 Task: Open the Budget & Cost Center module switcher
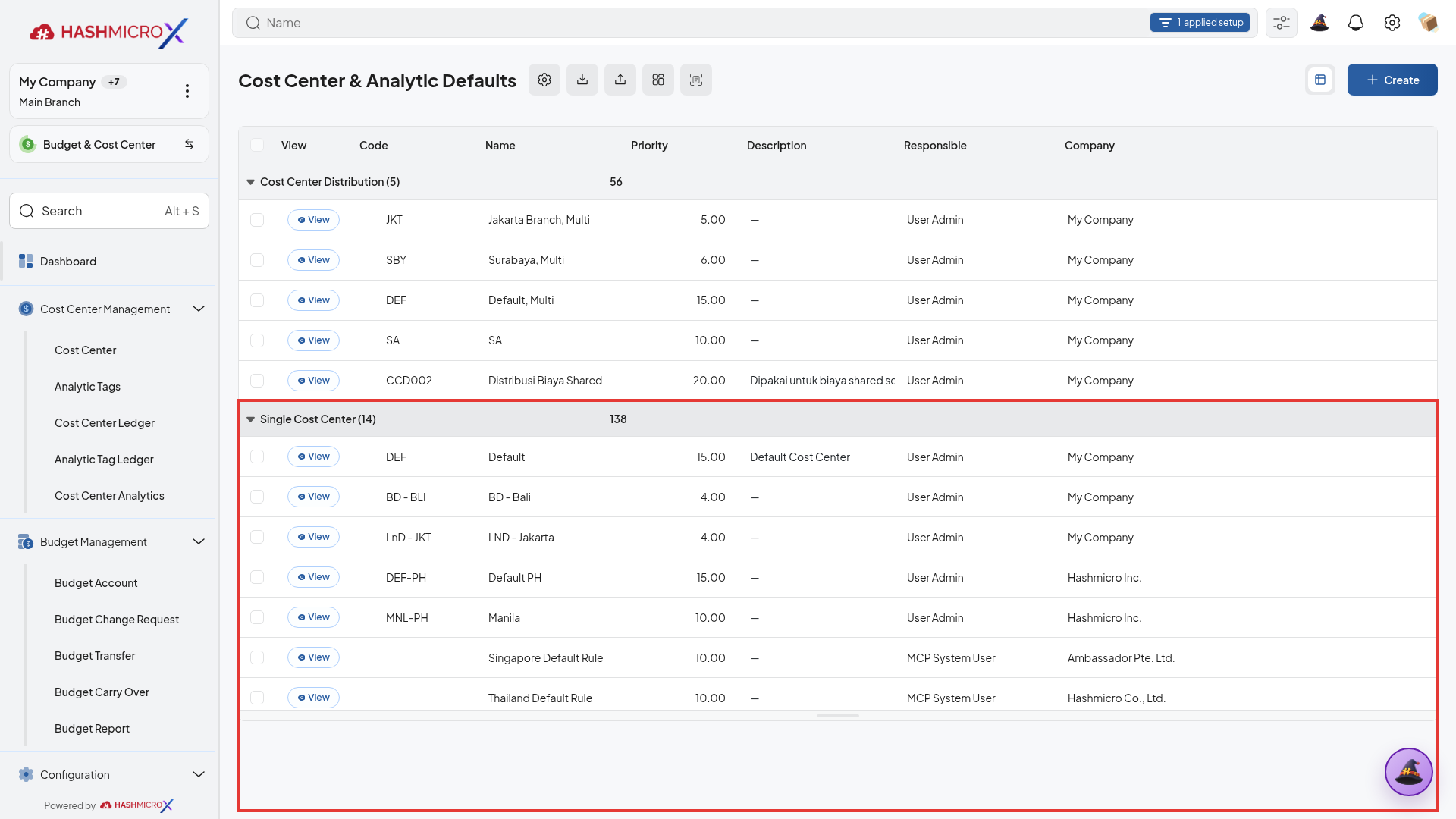109,144
